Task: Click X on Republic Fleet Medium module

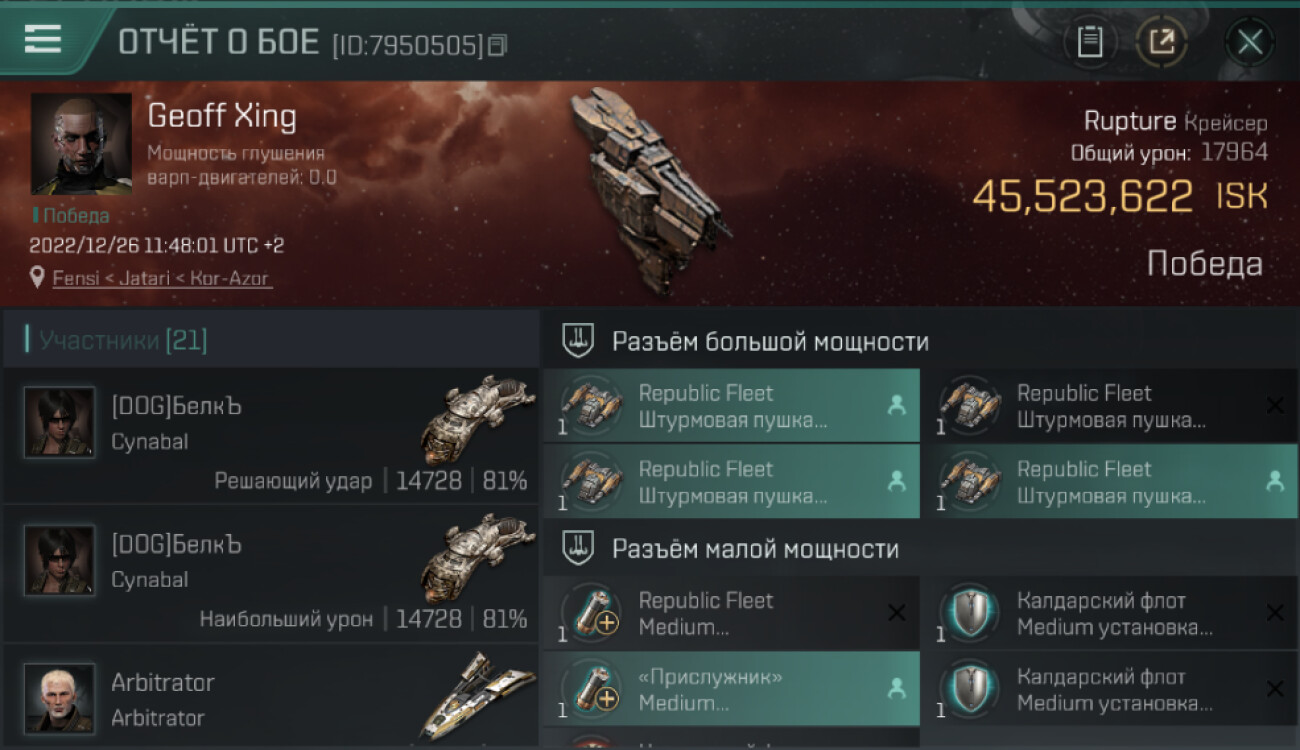Action: 897,613
